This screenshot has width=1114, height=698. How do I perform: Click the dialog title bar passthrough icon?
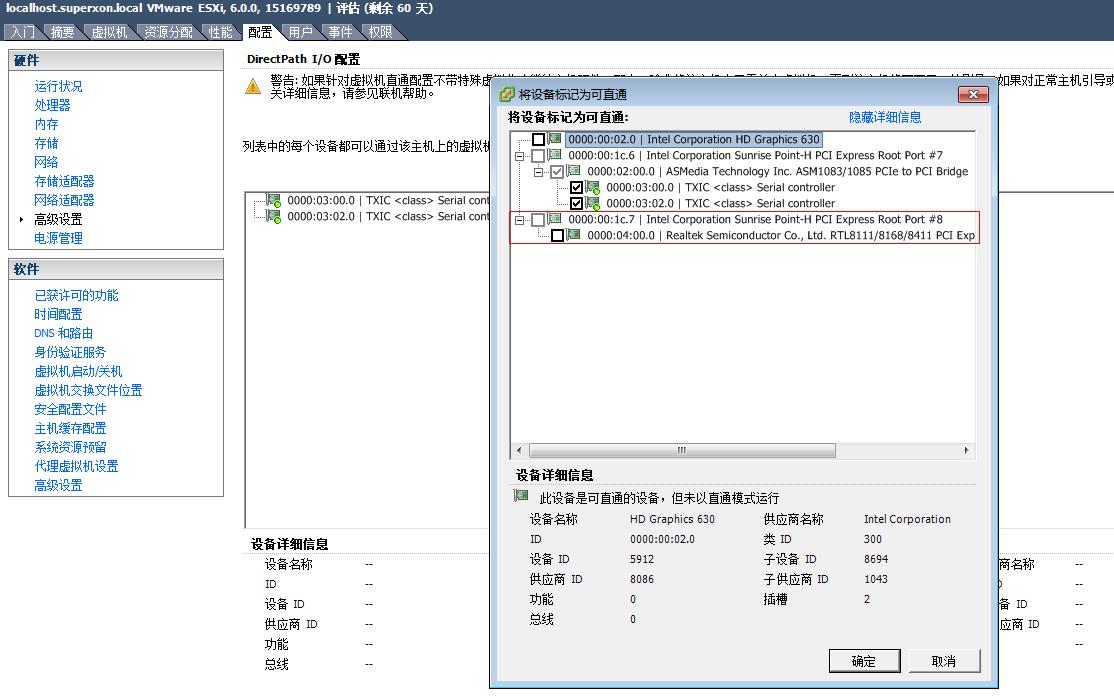[507, 94]
